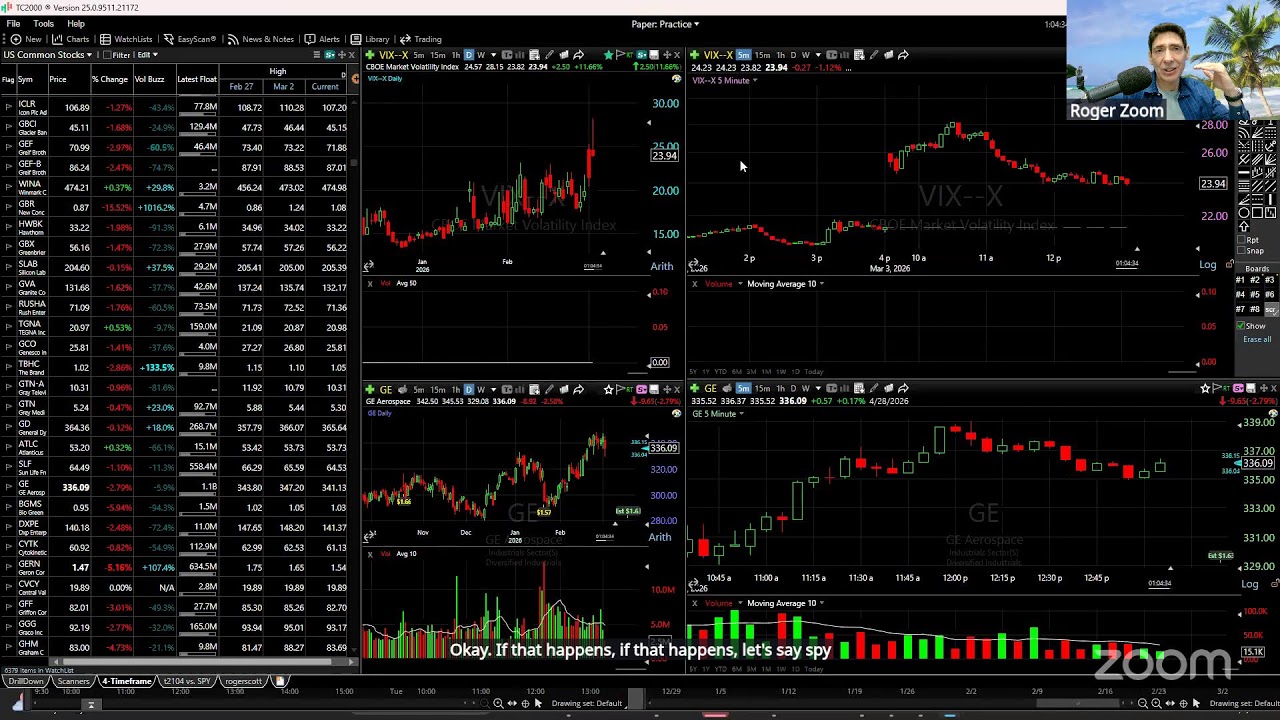Image resolution: width=1280 pixels, height=720 pixels.
Task: Select drawing board #1
Action: coord(1240,281)
